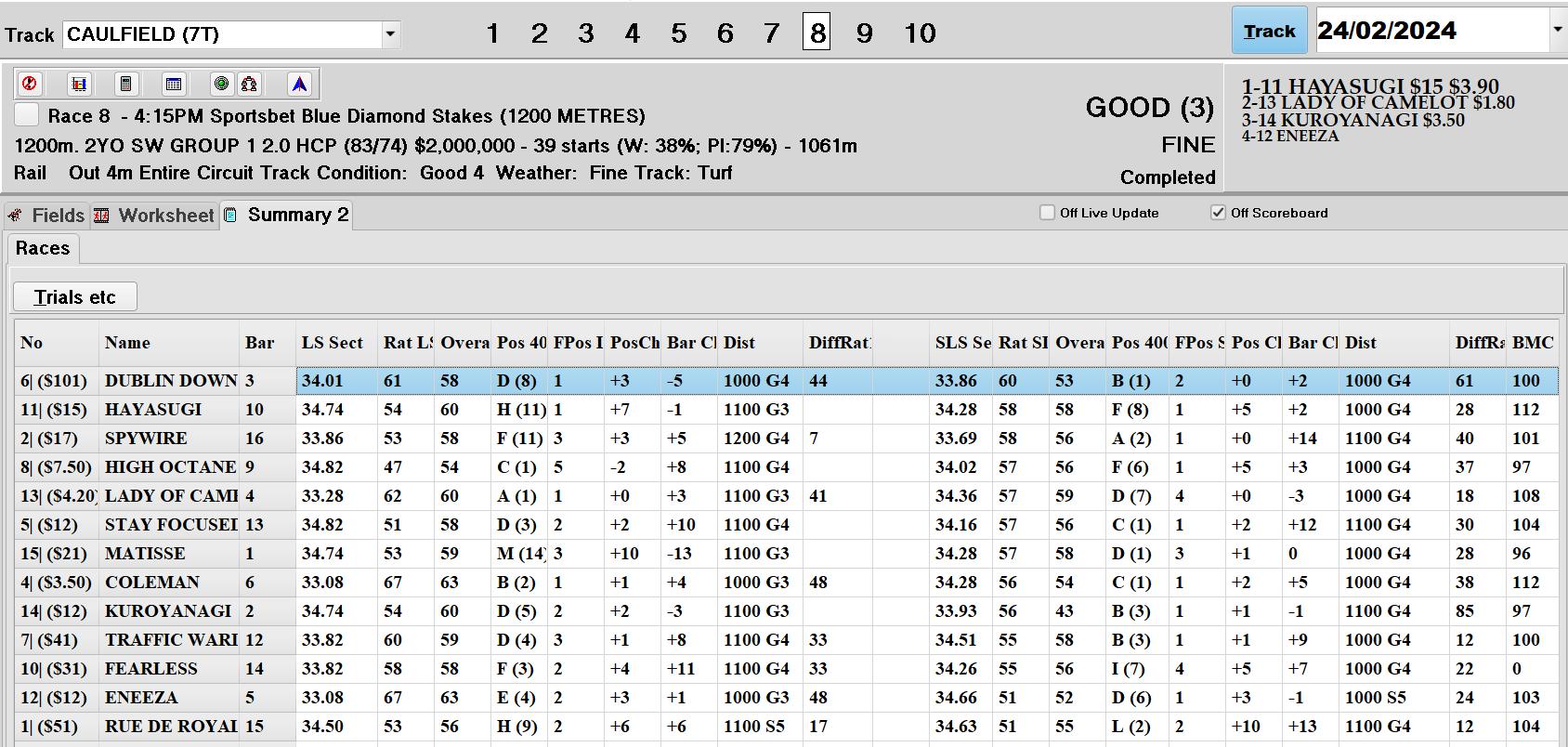The height and width of the screenshot is (747, 1568).
Task: Click the horse icon on Fields tab
Action: pos(15,216)
